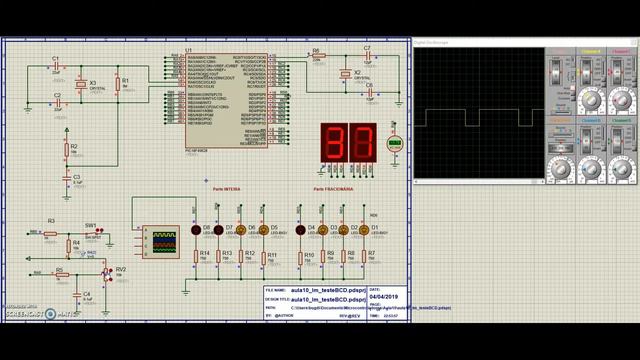
Task: Click capacitor C1 in the schematic
Action: [x=56, y=66]
